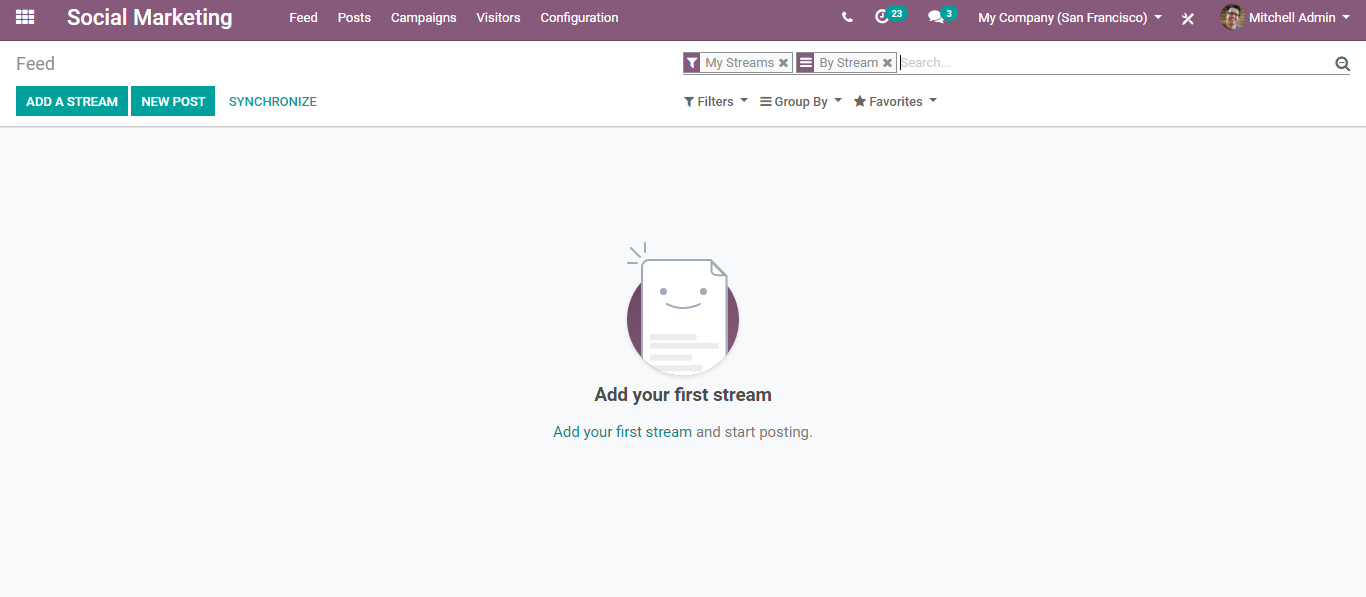
Task: Click the Feed breadcrumb title
Action: [35, 64]
